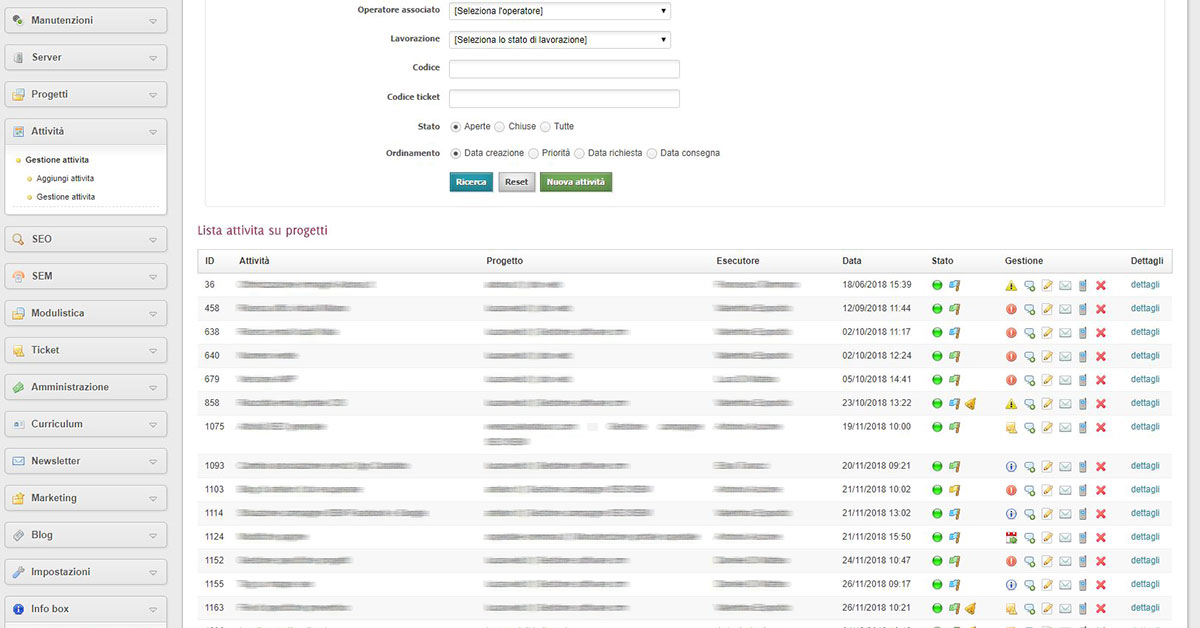Delete activity 1114 with the red X
This screenshot has width=1200, height=628.
click(1101, 513)
